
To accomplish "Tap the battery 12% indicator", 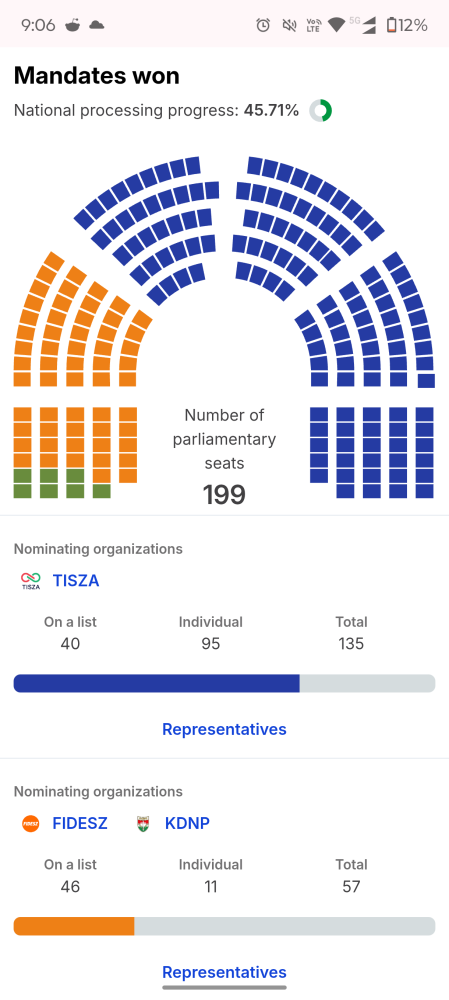I will (x=407, y=26).
